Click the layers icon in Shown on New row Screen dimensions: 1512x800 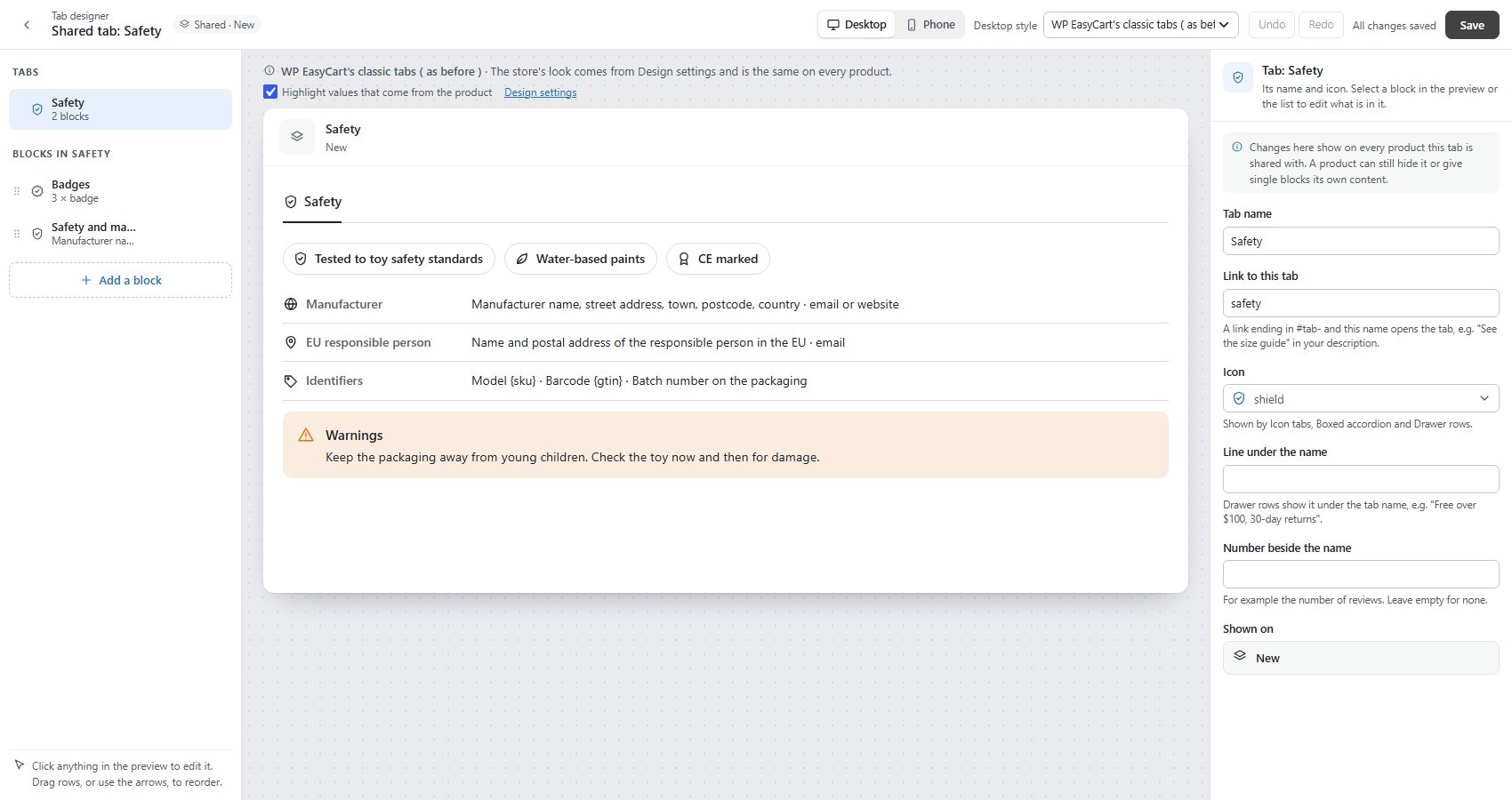1240,656
